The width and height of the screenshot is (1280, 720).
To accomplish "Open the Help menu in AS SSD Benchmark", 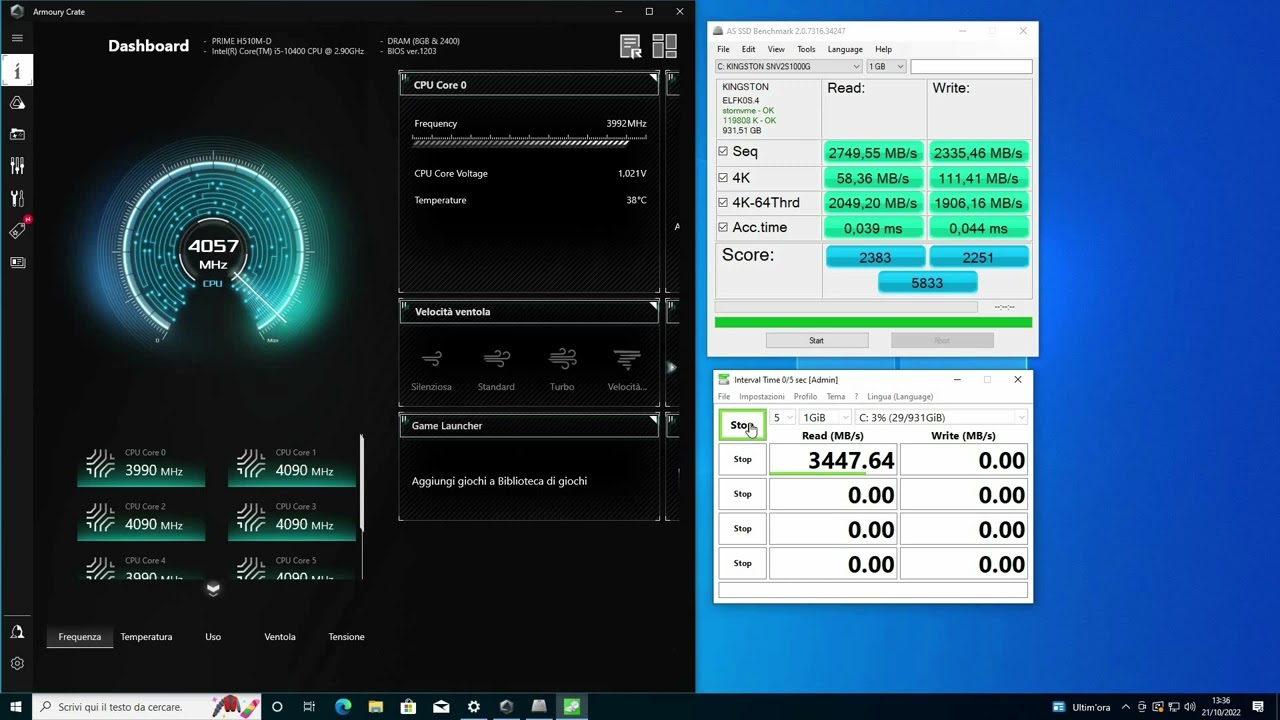I will (883, 49).
